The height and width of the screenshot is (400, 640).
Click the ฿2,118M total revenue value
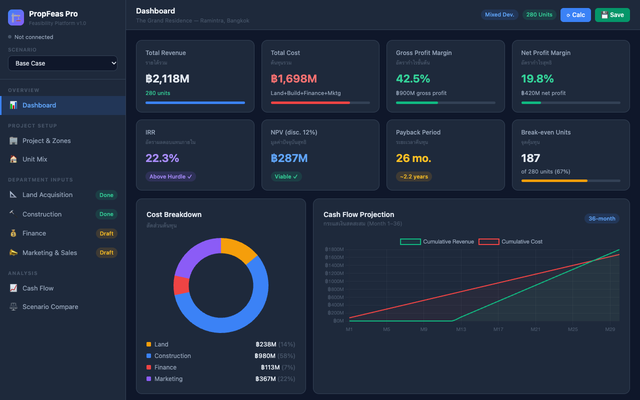coord(167,79)
